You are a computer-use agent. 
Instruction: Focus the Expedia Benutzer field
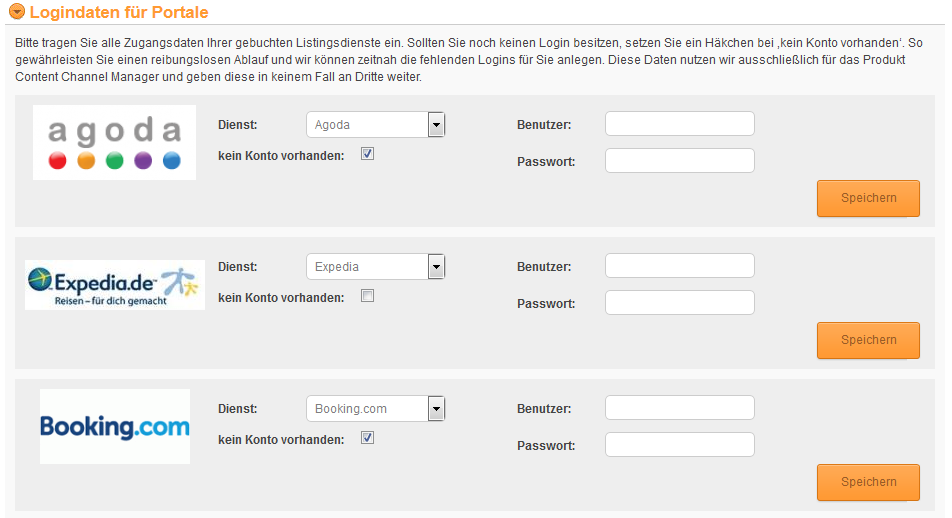(680, 265)
